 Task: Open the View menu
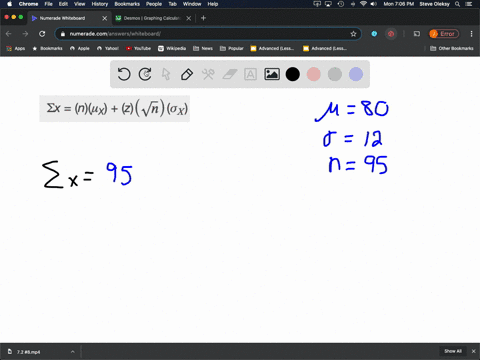[79, 4]
